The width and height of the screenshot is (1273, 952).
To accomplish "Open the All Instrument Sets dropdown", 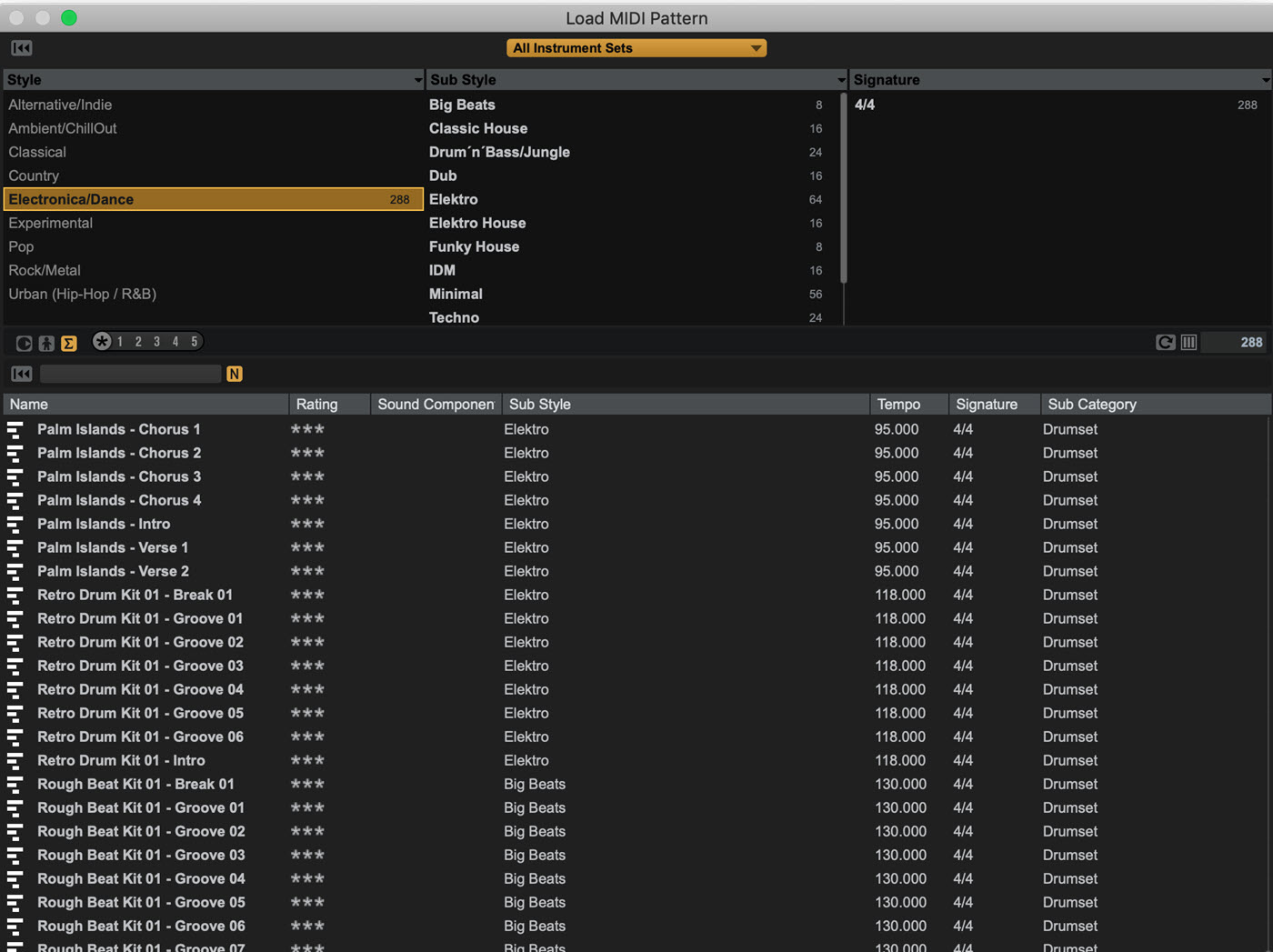I will click(636, 48).
